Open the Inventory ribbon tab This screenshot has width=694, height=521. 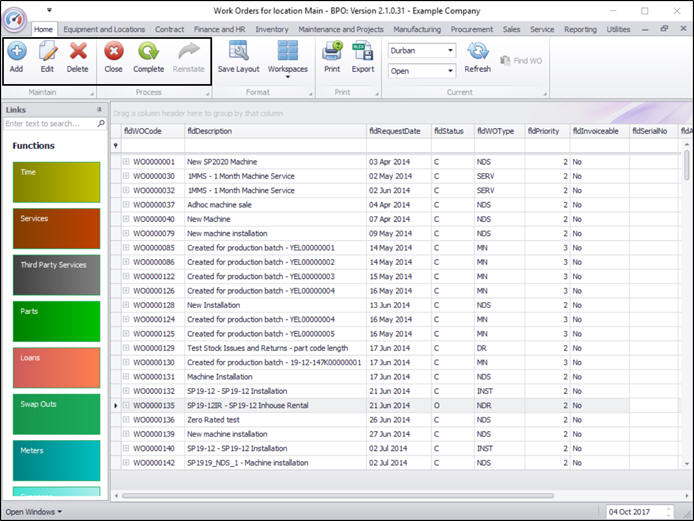pos(272,29)
